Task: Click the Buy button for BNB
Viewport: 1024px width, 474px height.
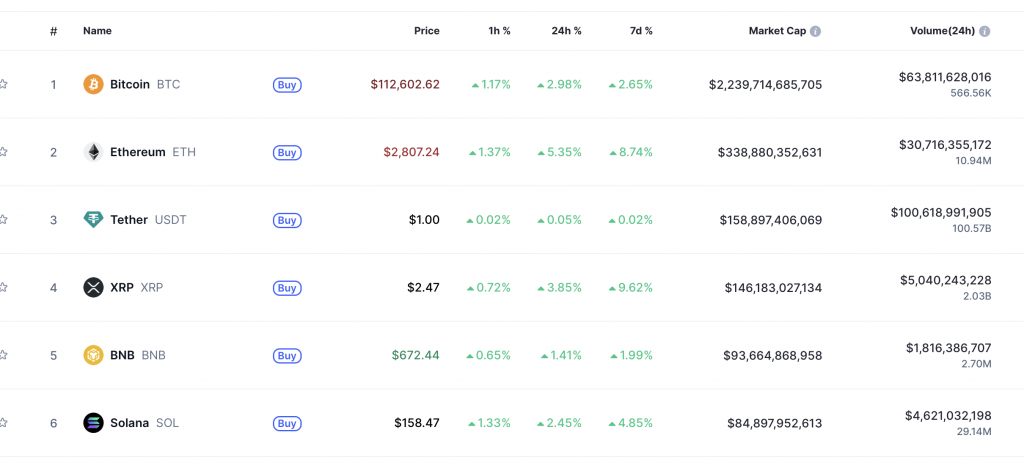Action: coord(287,356)
